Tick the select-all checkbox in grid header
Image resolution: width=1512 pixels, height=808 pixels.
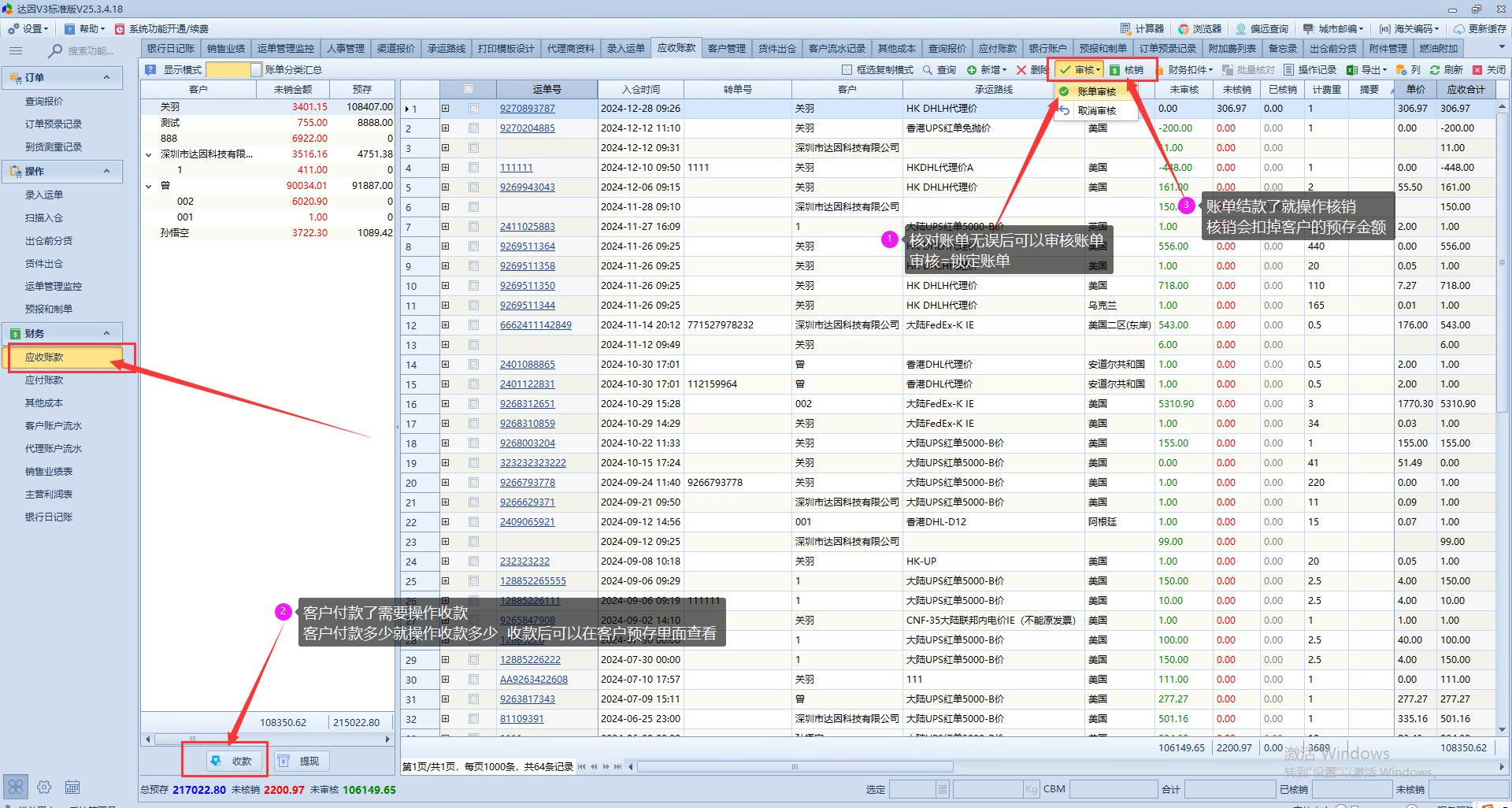point(469,90)
